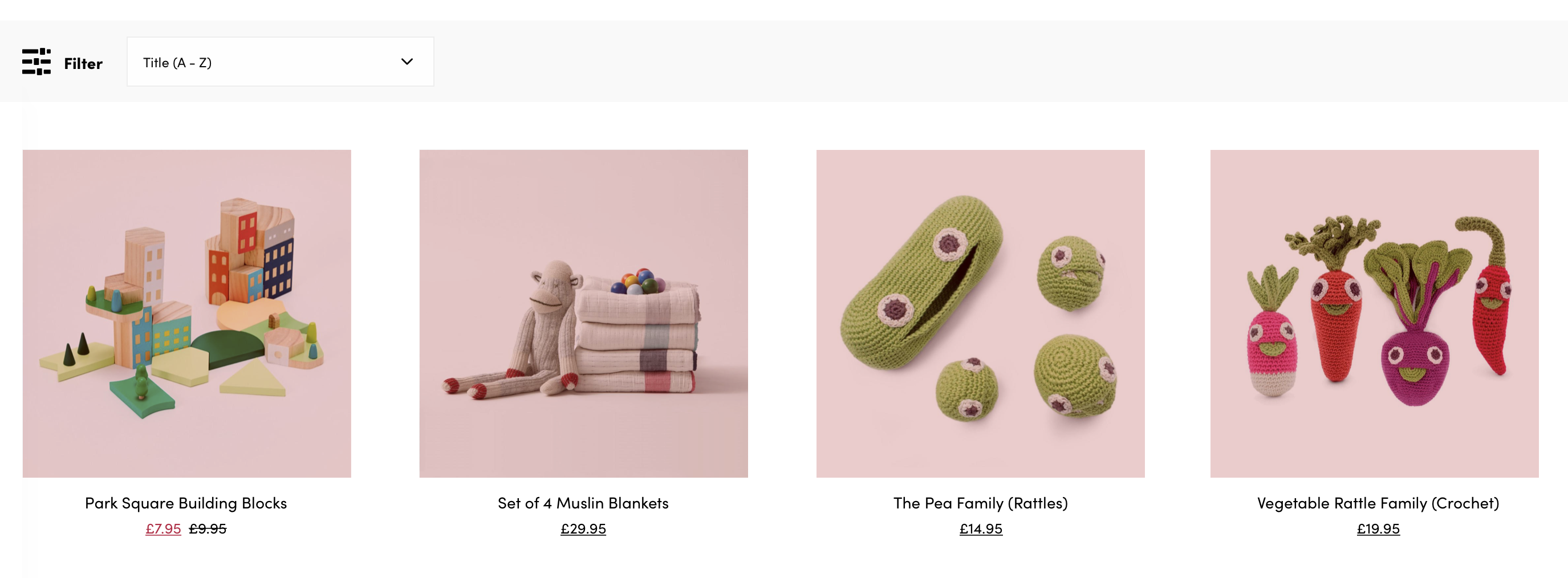Image resolution: width=1568 pixels, height=578 pixels.
Task: Open Set of 4 Muslin Blankets image
Action: [x=584, y=314]
